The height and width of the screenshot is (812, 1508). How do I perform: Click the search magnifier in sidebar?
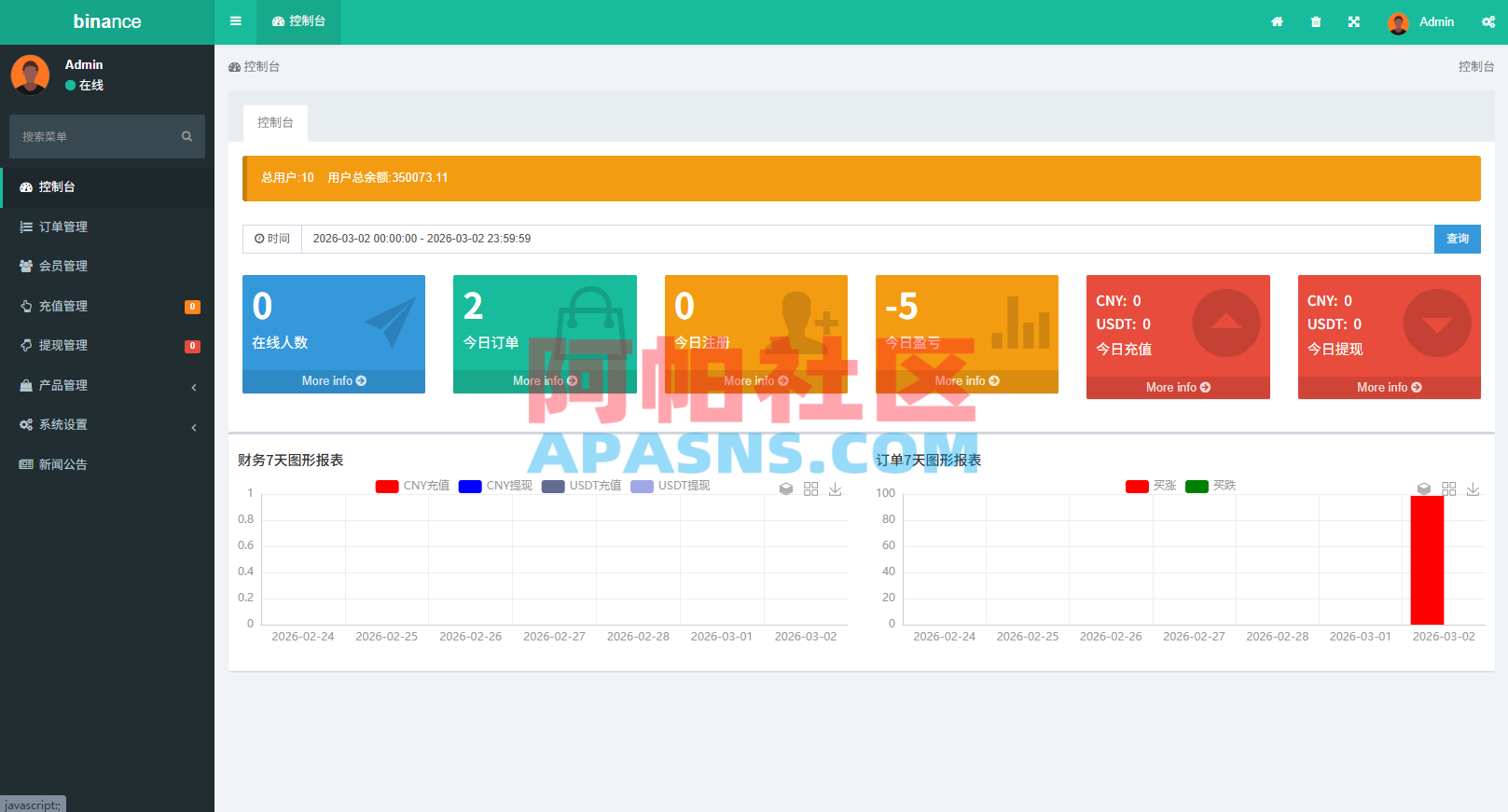click(x=187, y=136)
